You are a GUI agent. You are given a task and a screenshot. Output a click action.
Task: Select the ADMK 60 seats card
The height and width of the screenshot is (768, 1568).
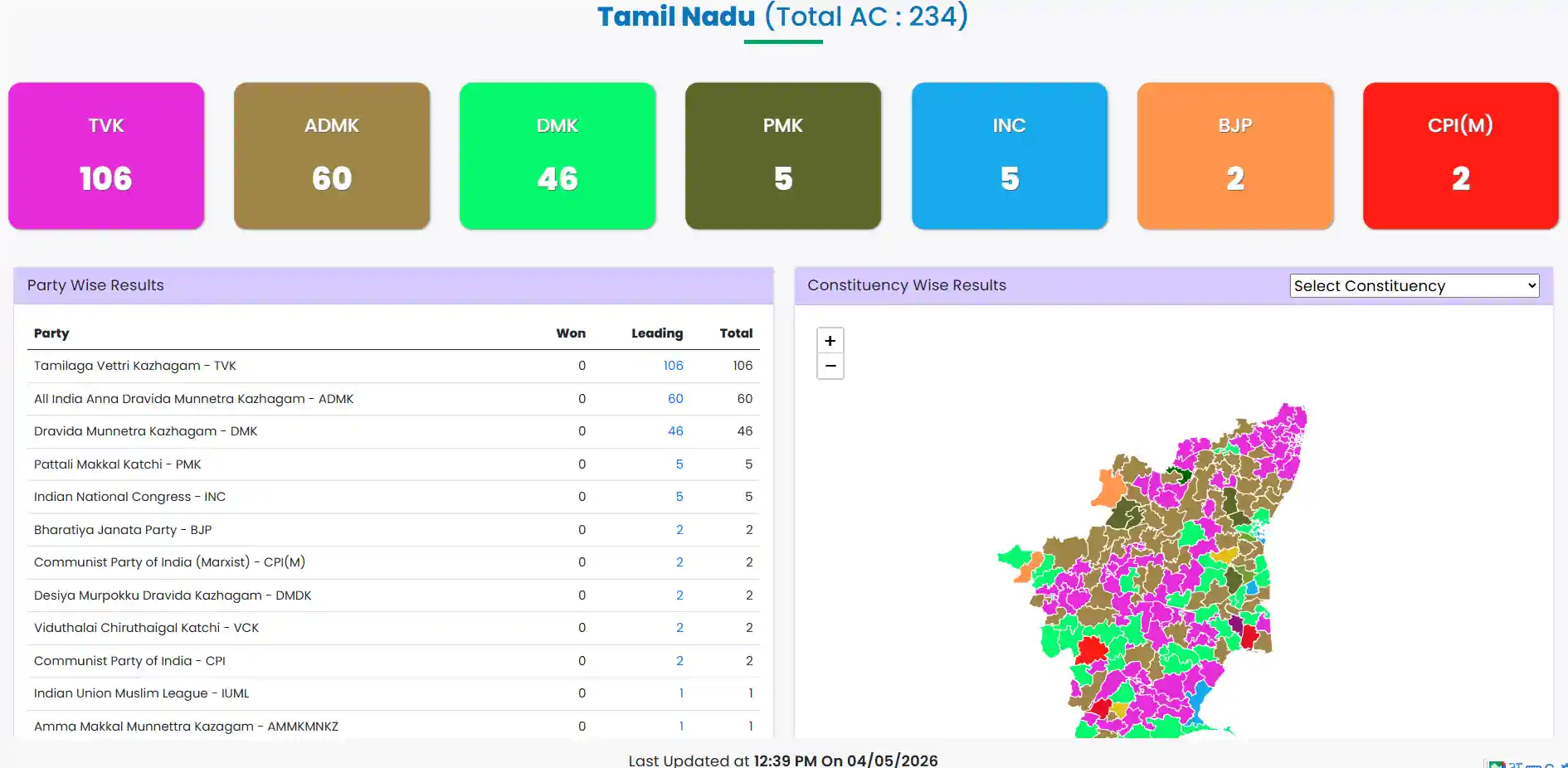point(332,156)
